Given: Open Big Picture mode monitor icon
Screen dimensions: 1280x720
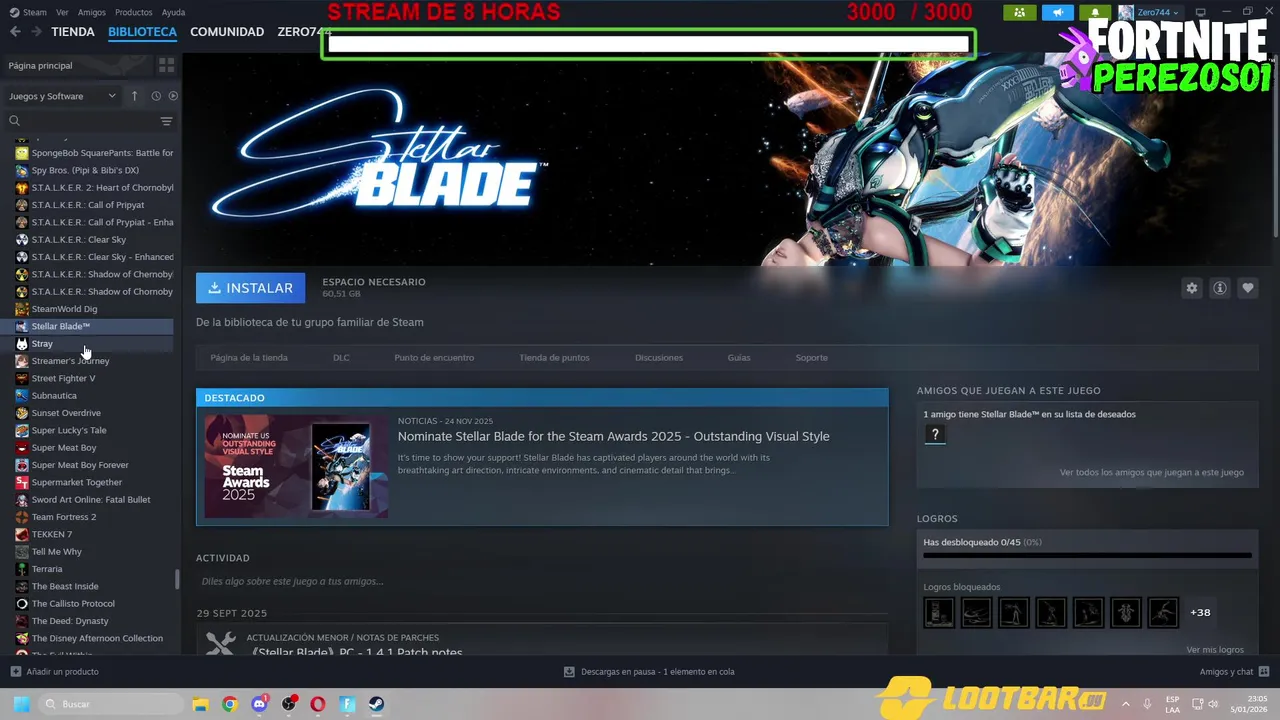Looking at the screenshot, I should point(1201,12).
